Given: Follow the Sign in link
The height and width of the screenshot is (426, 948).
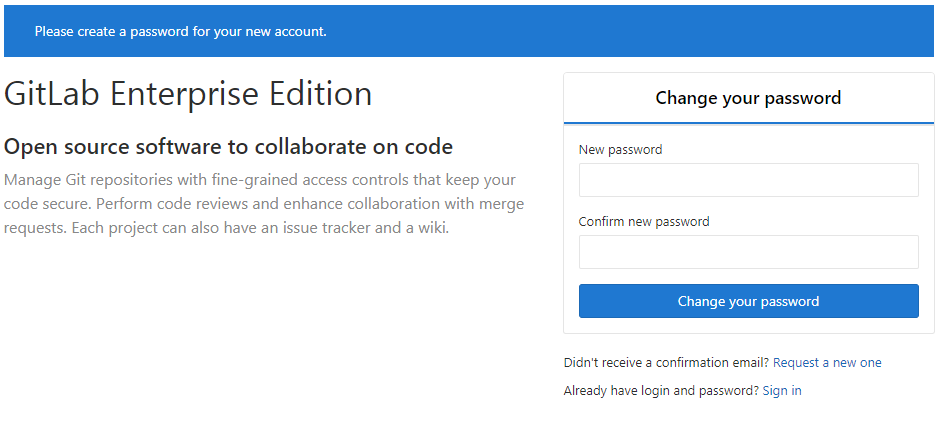Looking at the screenshot, I should click(782, 390).
